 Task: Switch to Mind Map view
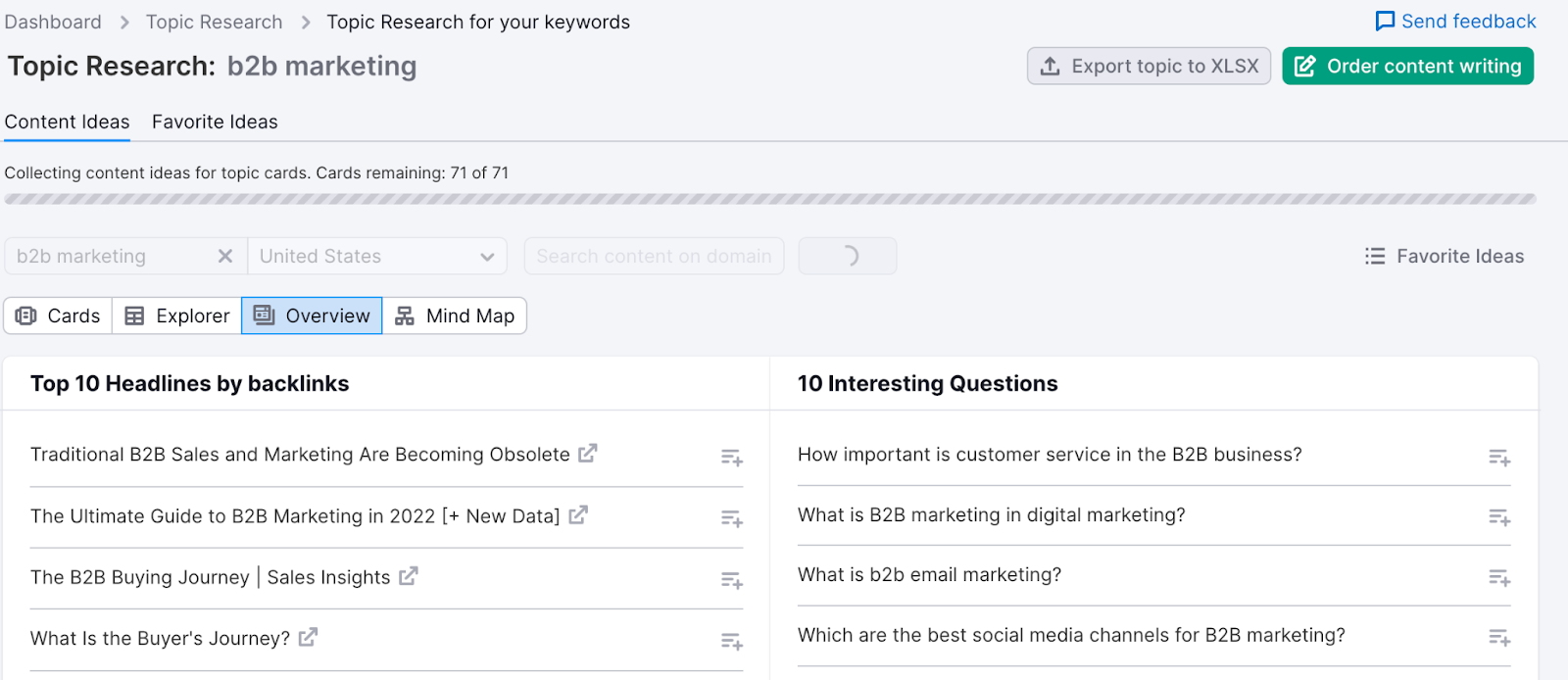(x=455, y=316)
